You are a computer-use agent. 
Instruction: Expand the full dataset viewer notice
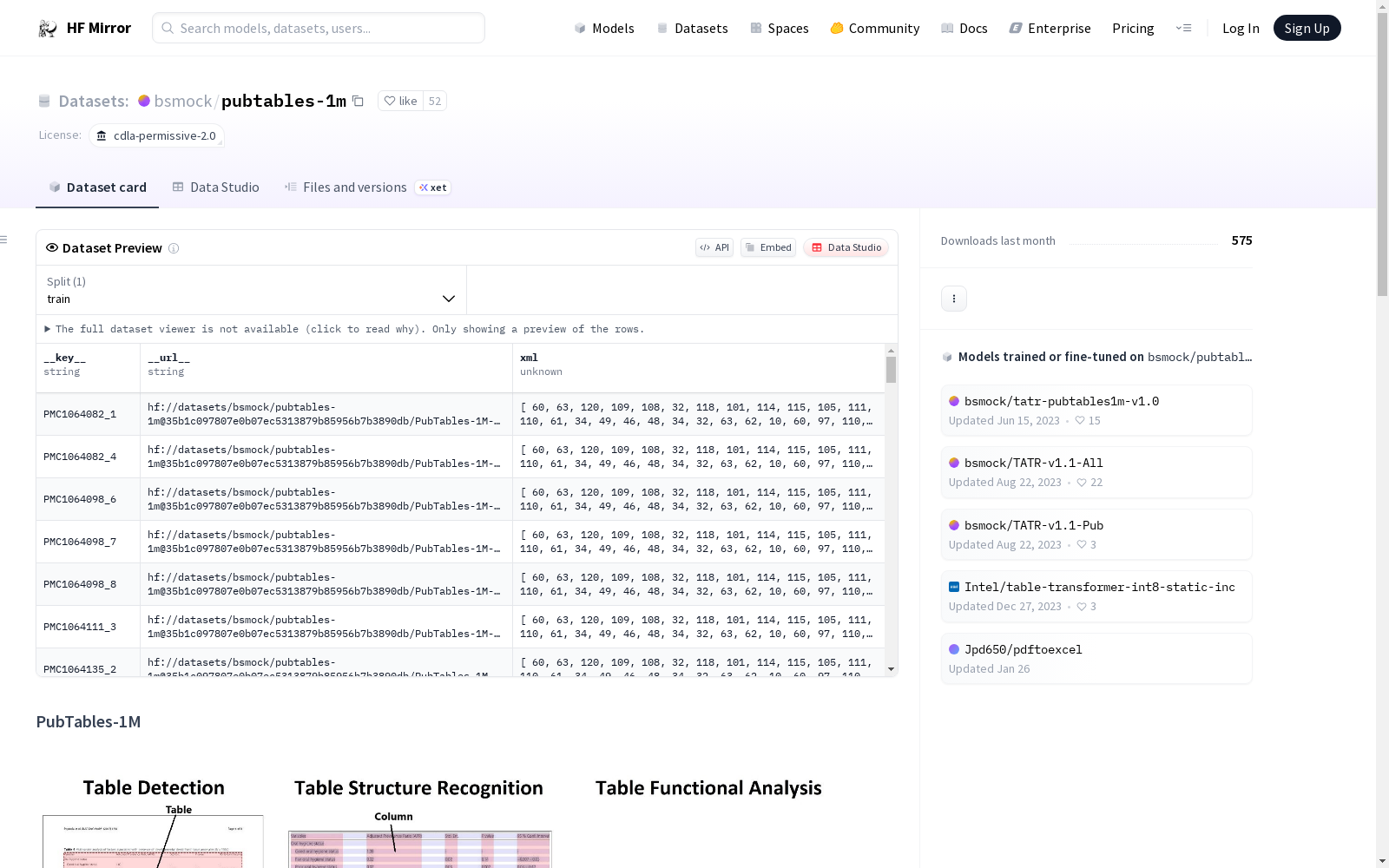pyautogui.click(x=345, y=329)
